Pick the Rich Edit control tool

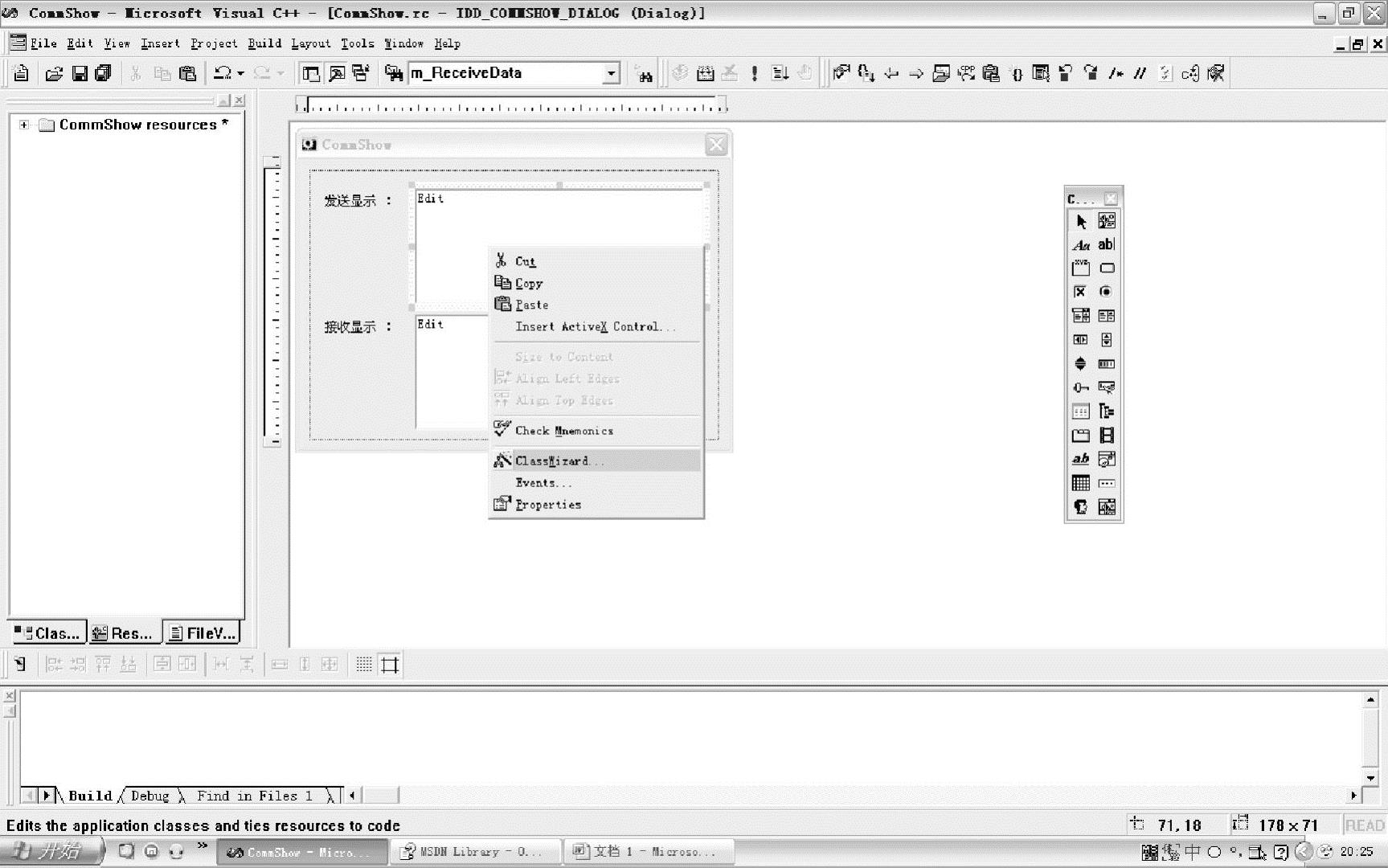pyautogui.click(x=1081, y=460)
